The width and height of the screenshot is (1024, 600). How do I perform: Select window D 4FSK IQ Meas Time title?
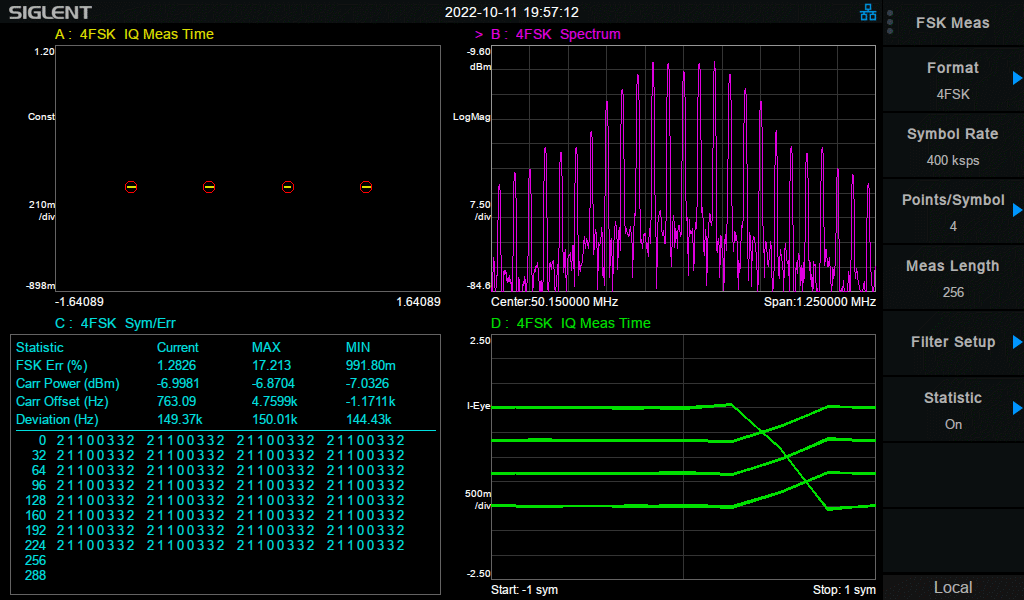tap(571, 323)
